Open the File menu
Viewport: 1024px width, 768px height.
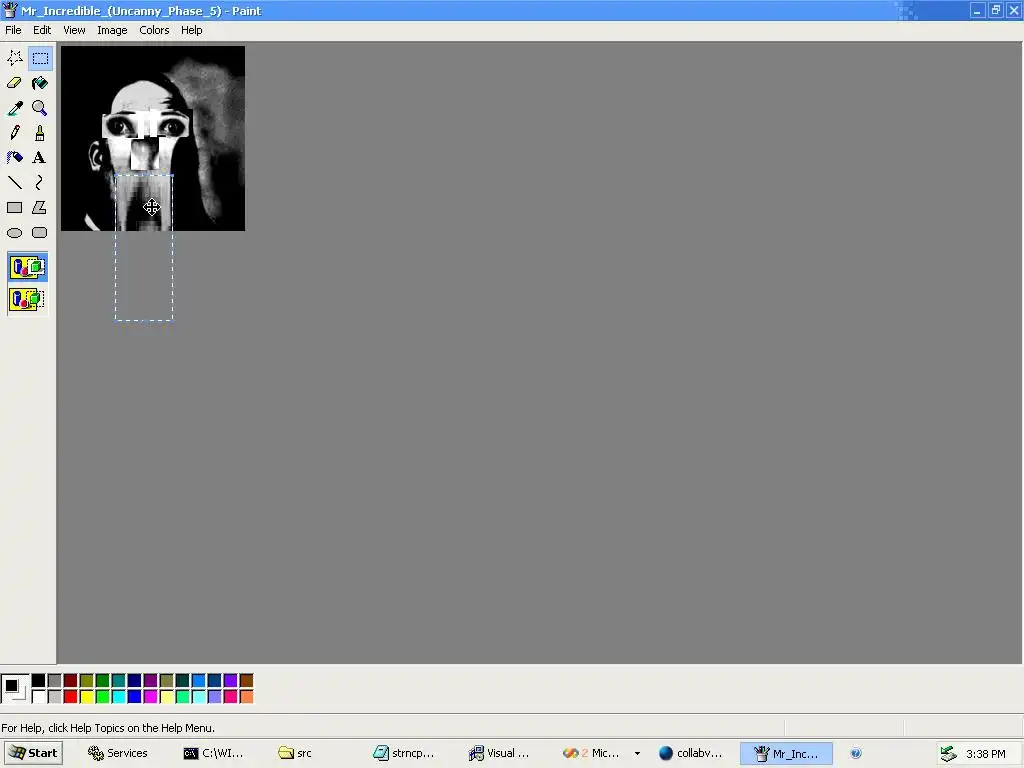point(13,30)
